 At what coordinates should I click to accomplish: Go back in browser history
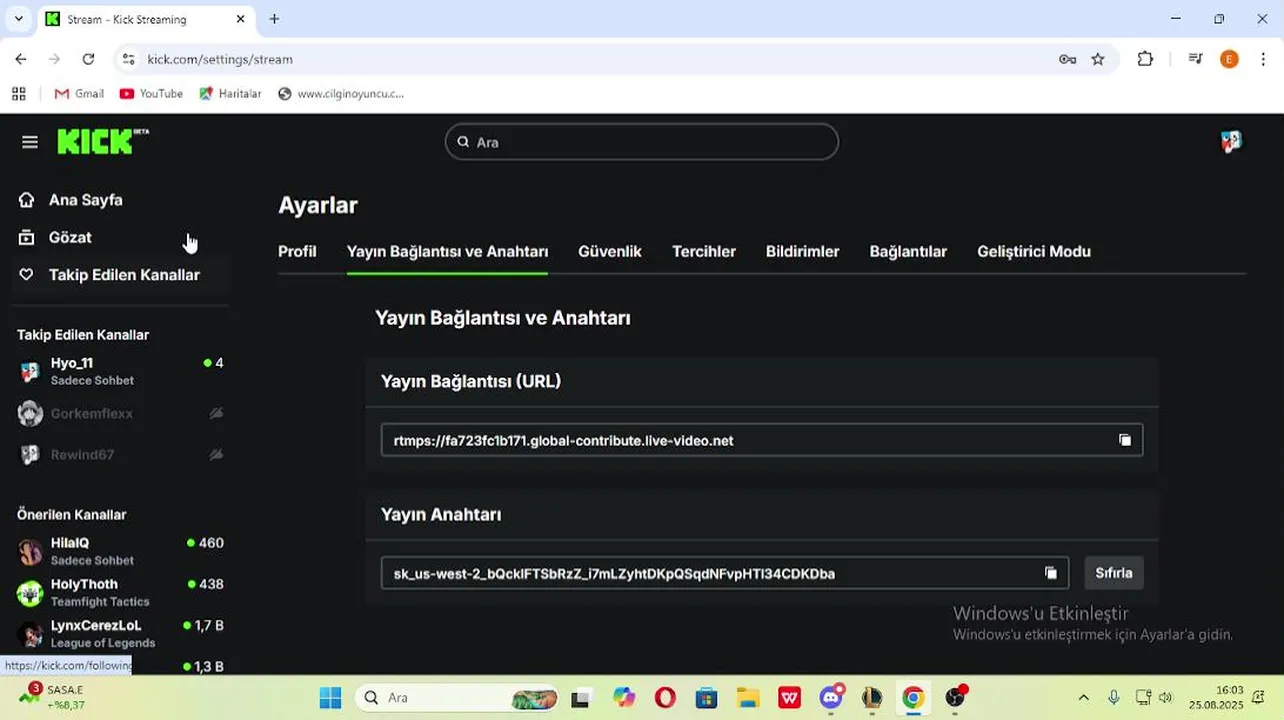(21, 59)
